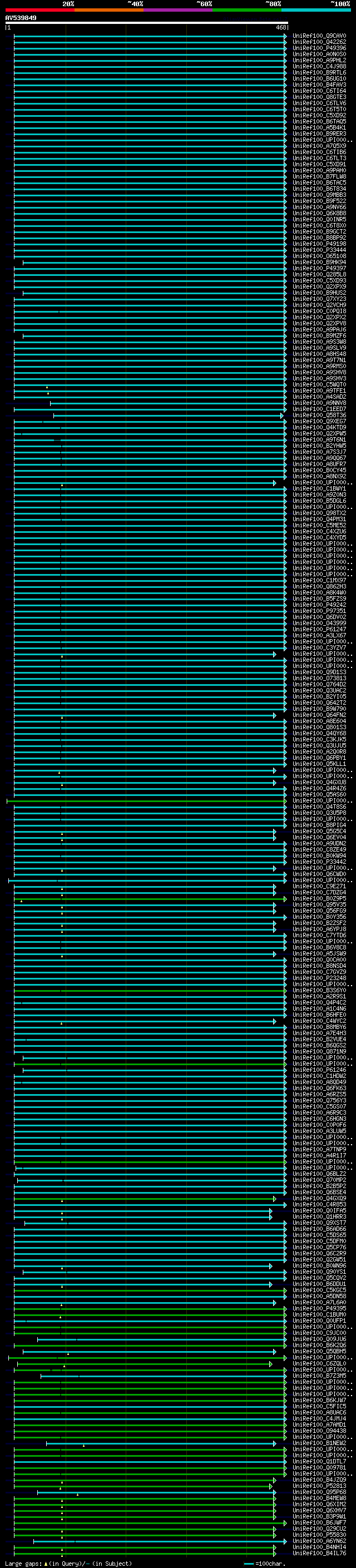Click UniRef100_O94438 label
This screenshot has height=1568, width=356.
(x=319, y=1431)
